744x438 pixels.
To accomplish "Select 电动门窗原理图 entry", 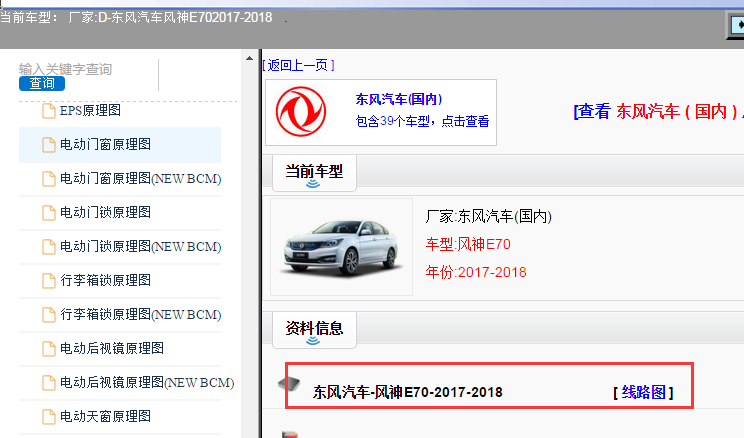I will [x=105, y=144].
